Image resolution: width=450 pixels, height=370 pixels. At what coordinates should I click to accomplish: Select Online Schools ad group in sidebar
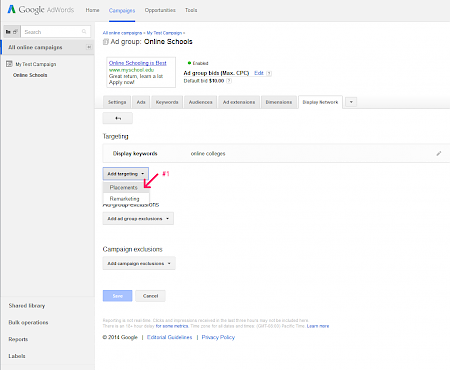click(x=30, y=75)
